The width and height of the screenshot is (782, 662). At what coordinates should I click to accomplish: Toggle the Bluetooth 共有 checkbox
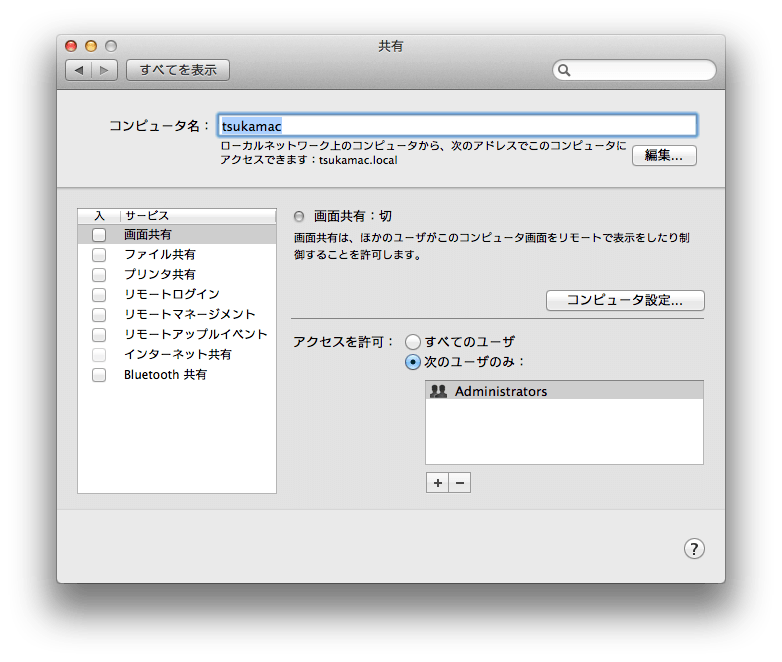click(99, 375)
